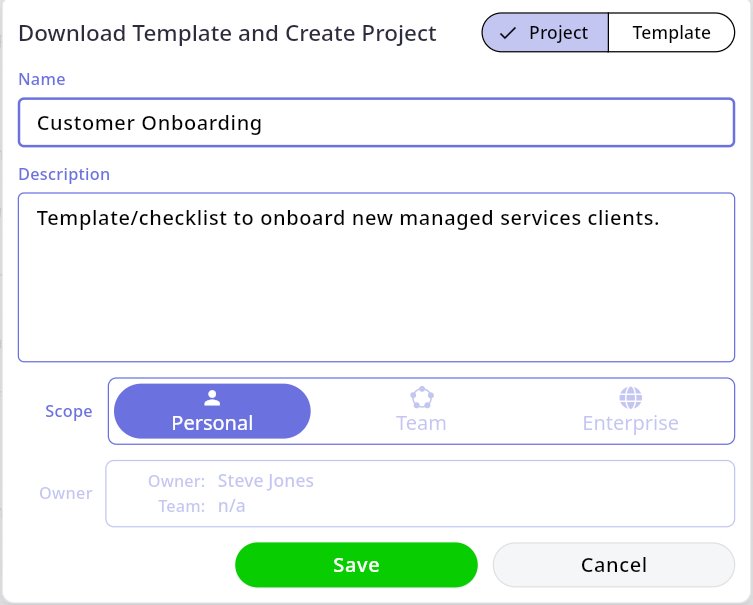Screen dimensions: 753x605
Task: Click the Name field label
Action: coord(42,79)
